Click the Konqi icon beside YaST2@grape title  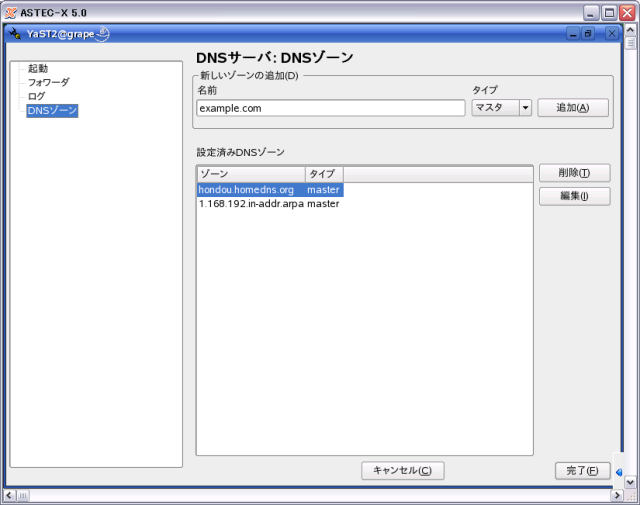pos(103,34)
